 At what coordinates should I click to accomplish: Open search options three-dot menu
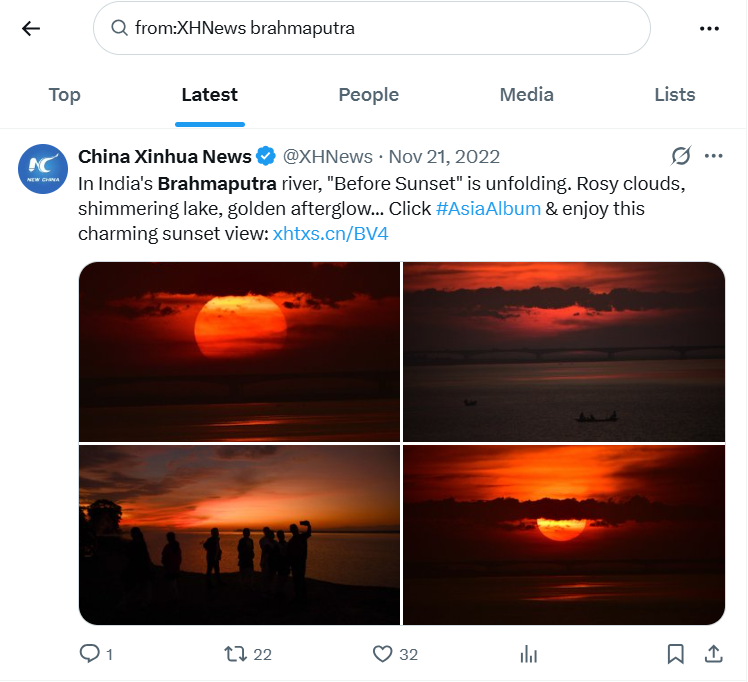(709, 28)
